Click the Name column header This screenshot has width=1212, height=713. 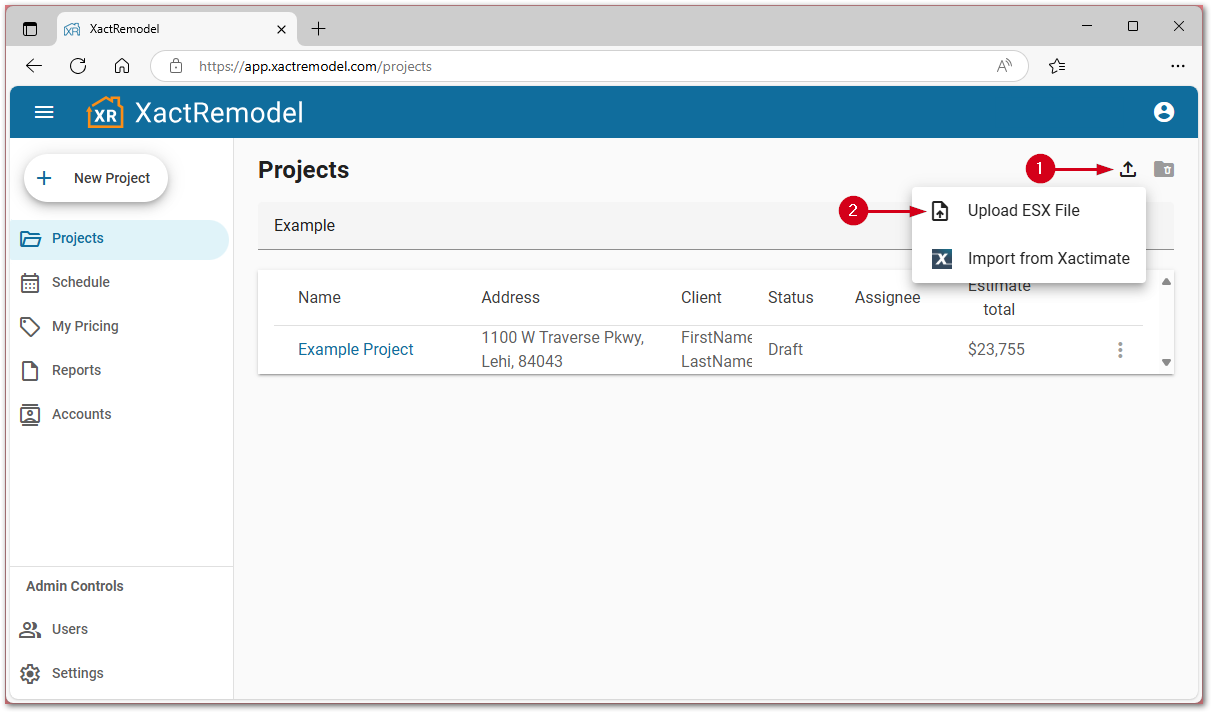(x=319, y=298)
